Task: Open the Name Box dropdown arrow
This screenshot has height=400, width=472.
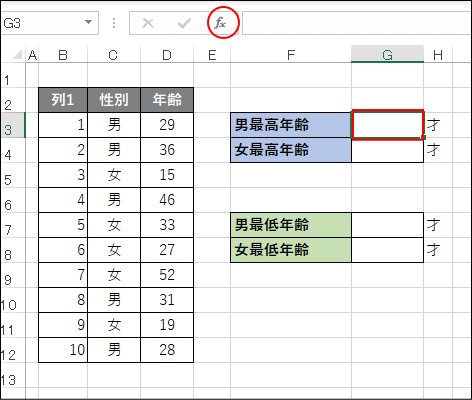Action: 88,22
